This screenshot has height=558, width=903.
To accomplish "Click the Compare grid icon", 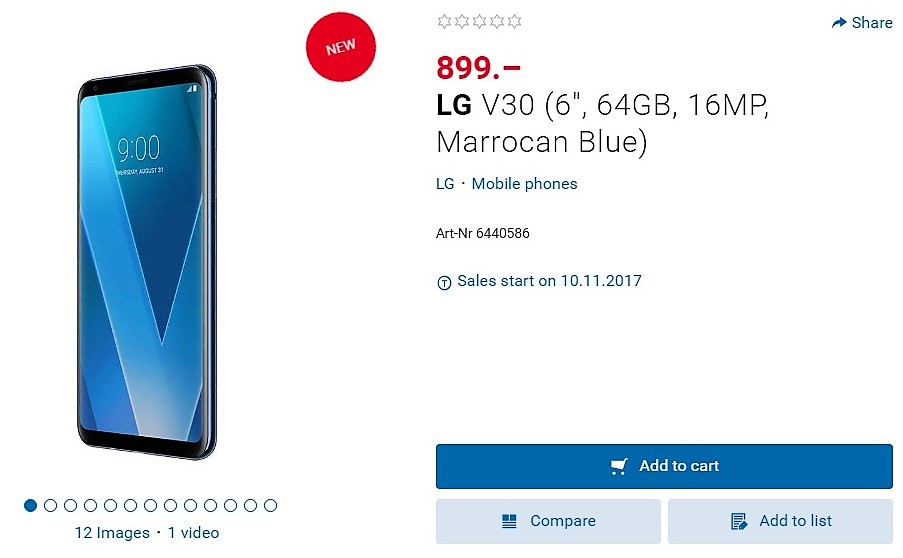I will pos(509,521).
